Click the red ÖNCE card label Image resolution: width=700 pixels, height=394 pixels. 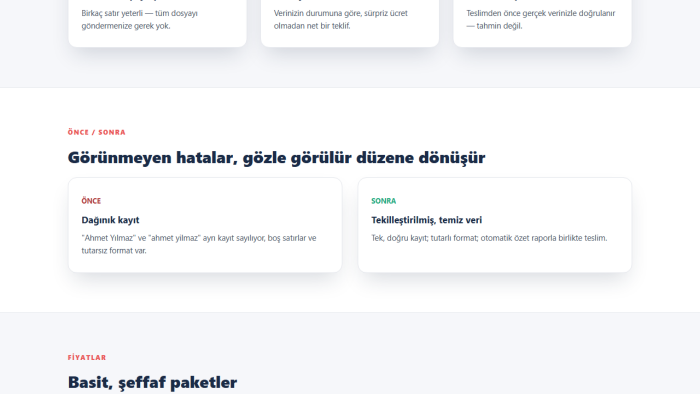(x=91, y=201)
